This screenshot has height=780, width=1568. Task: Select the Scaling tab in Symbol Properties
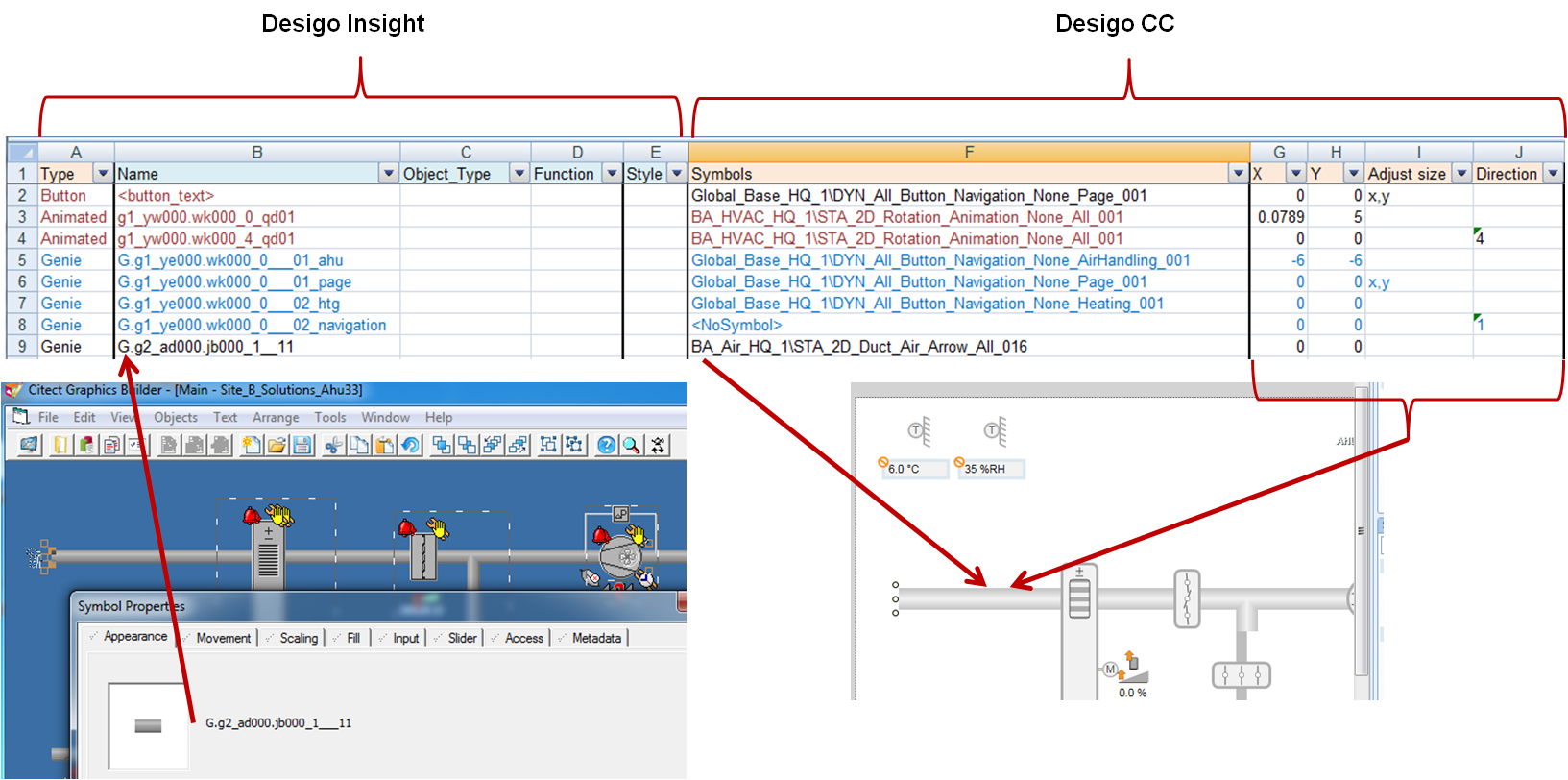[x=298, y=639]
